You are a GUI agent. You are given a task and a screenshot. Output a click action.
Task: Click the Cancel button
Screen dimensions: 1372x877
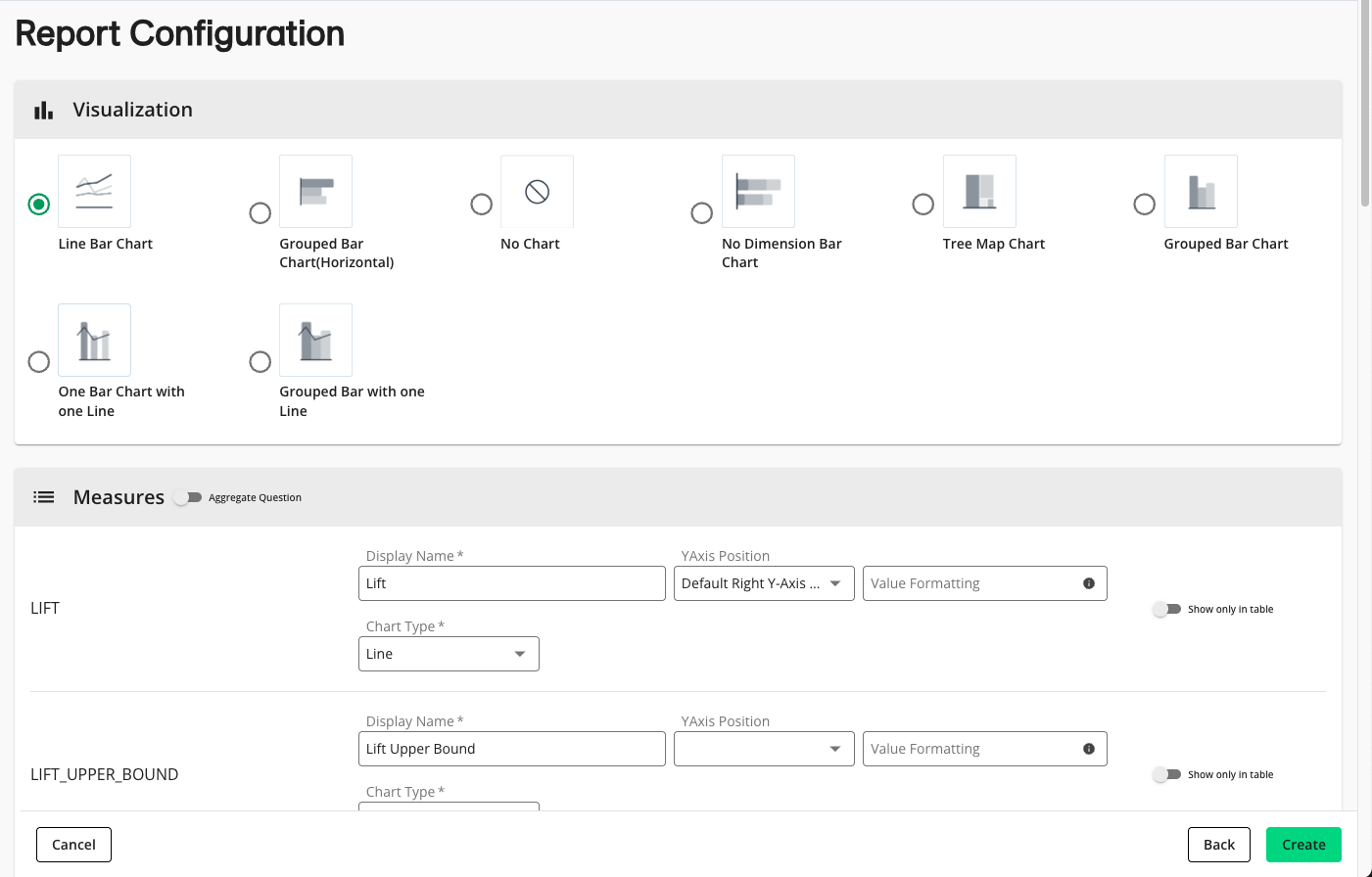pos(73,845)
